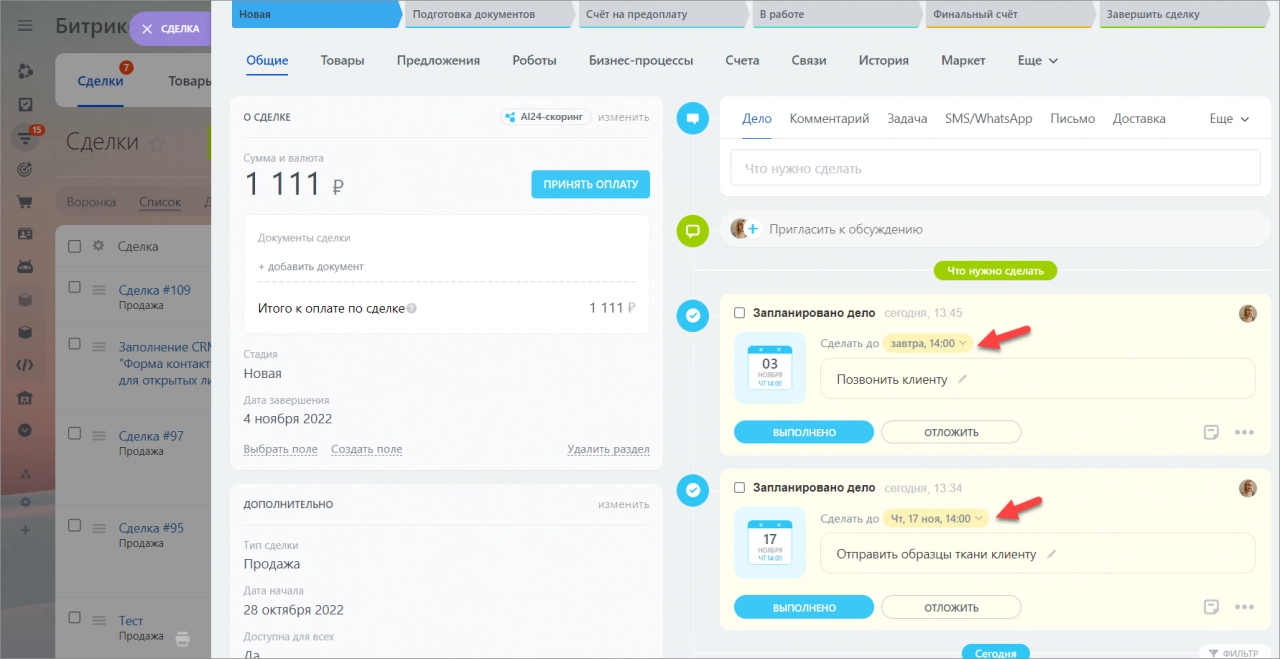Open three-dot menu of Позвонить клиенту activity
1280x659 pixels.
click(x=1244, y=433)
